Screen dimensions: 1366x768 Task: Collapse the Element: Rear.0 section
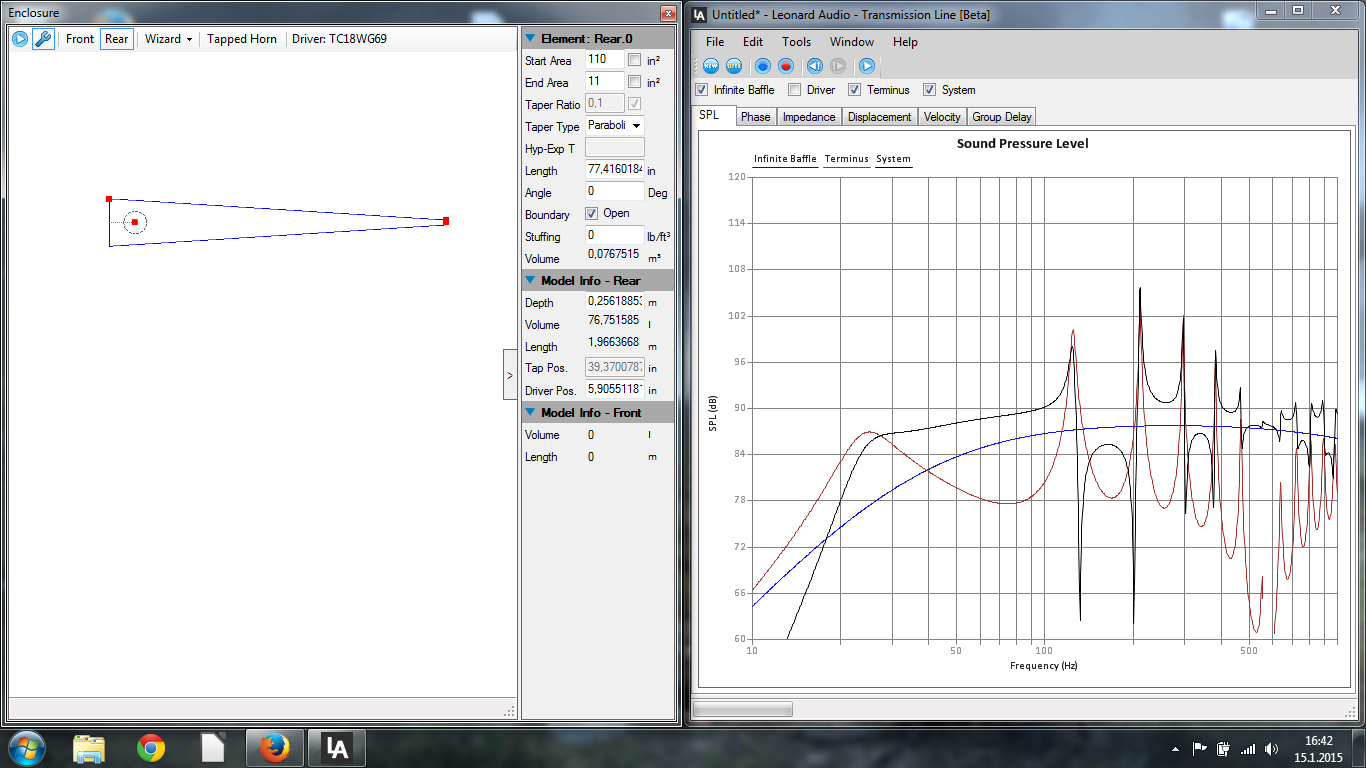(530, 38)
